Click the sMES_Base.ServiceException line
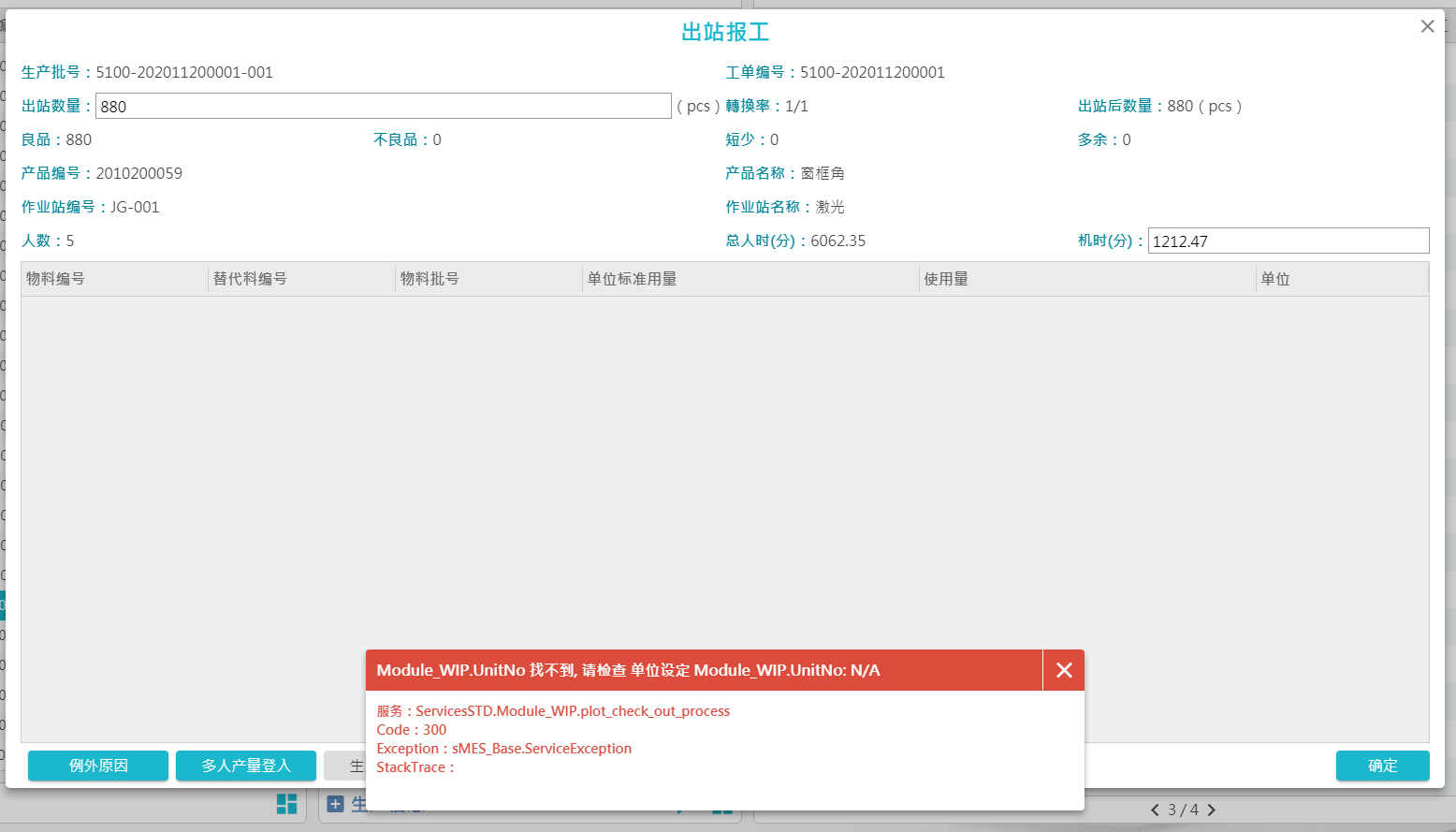This screenshot has height=832, width=1456. coord(504,749)
